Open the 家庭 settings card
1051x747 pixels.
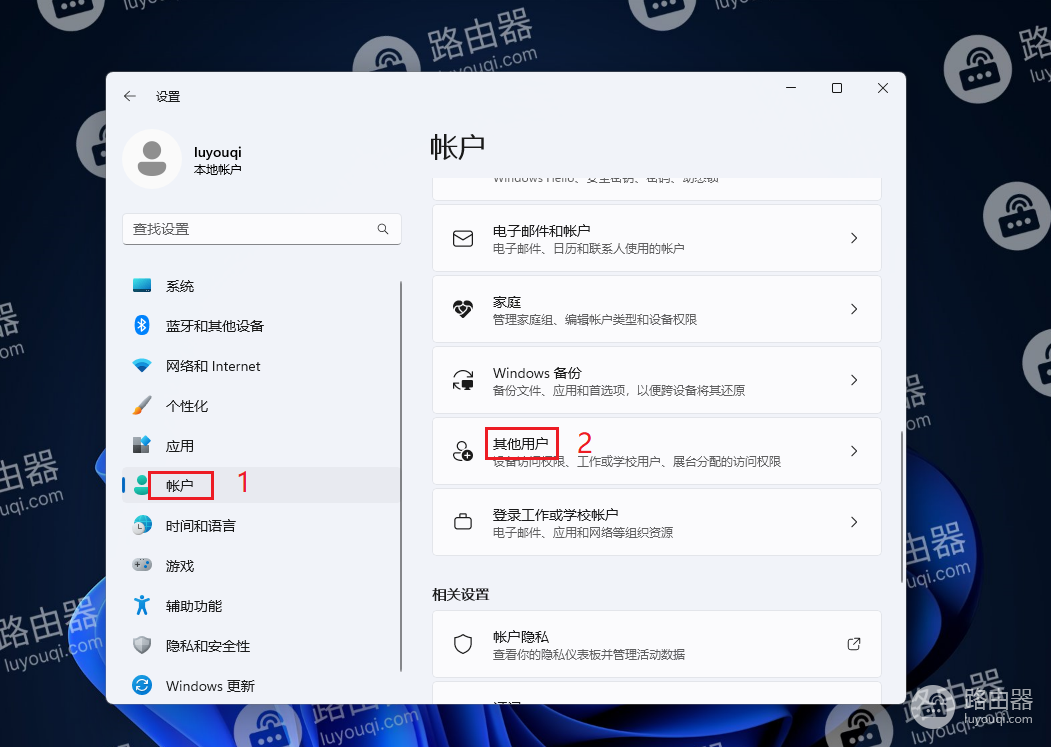click(x=657, y=309)
